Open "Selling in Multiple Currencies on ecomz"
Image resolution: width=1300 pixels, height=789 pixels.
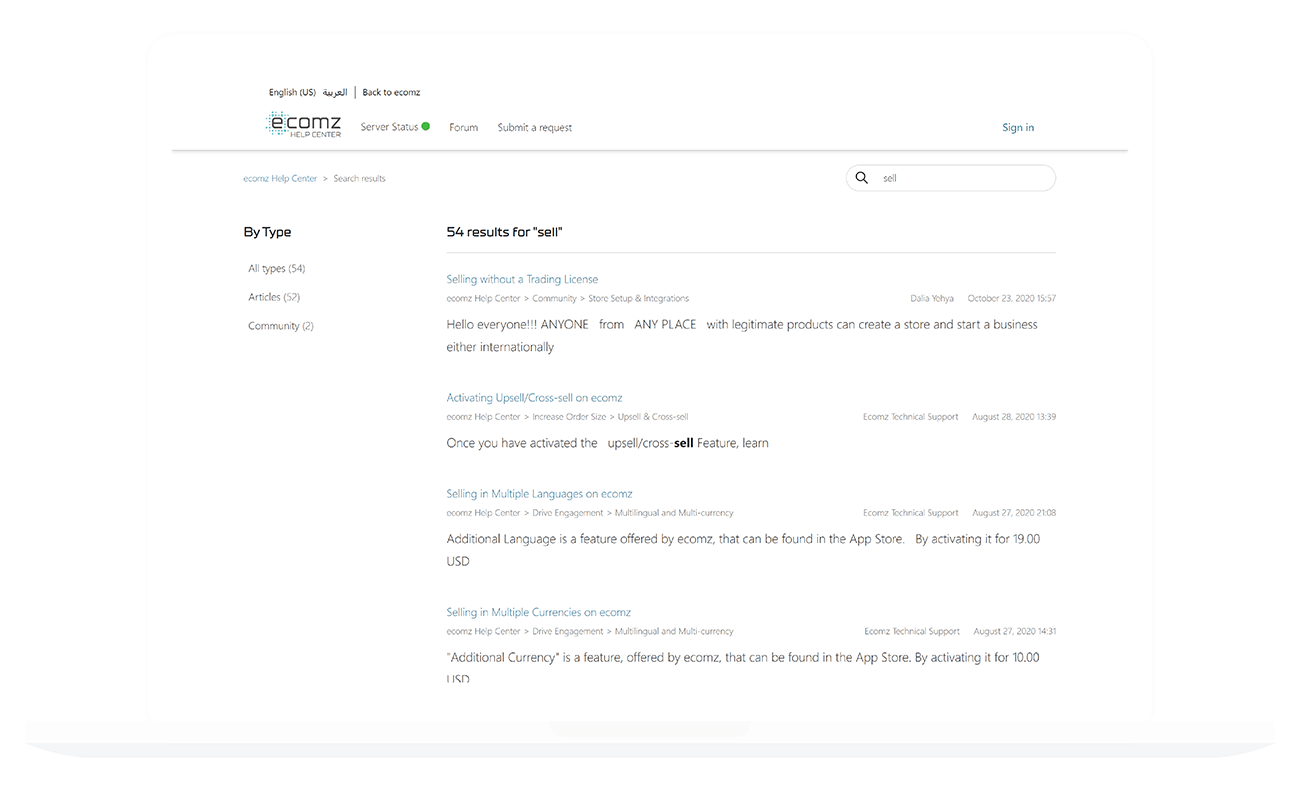[538, 612]
